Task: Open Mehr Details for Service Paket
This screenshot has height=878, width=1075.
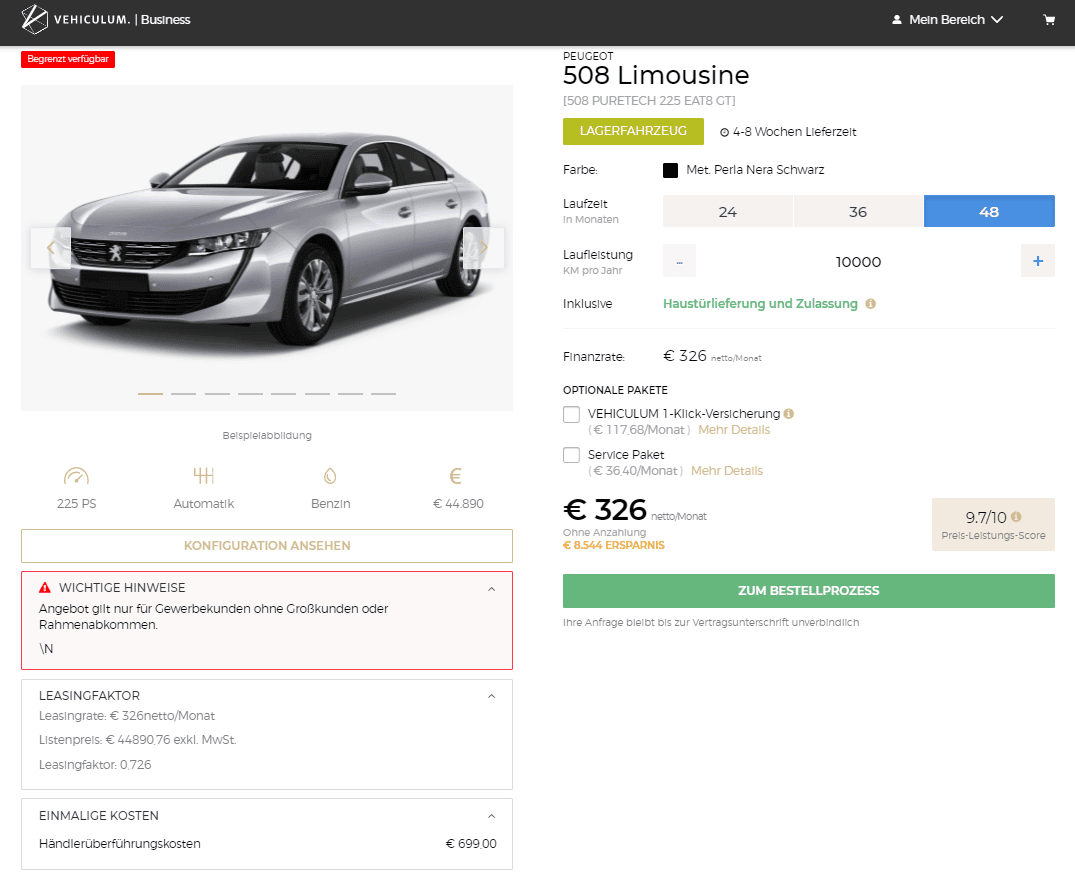Action: coord(727,471)
